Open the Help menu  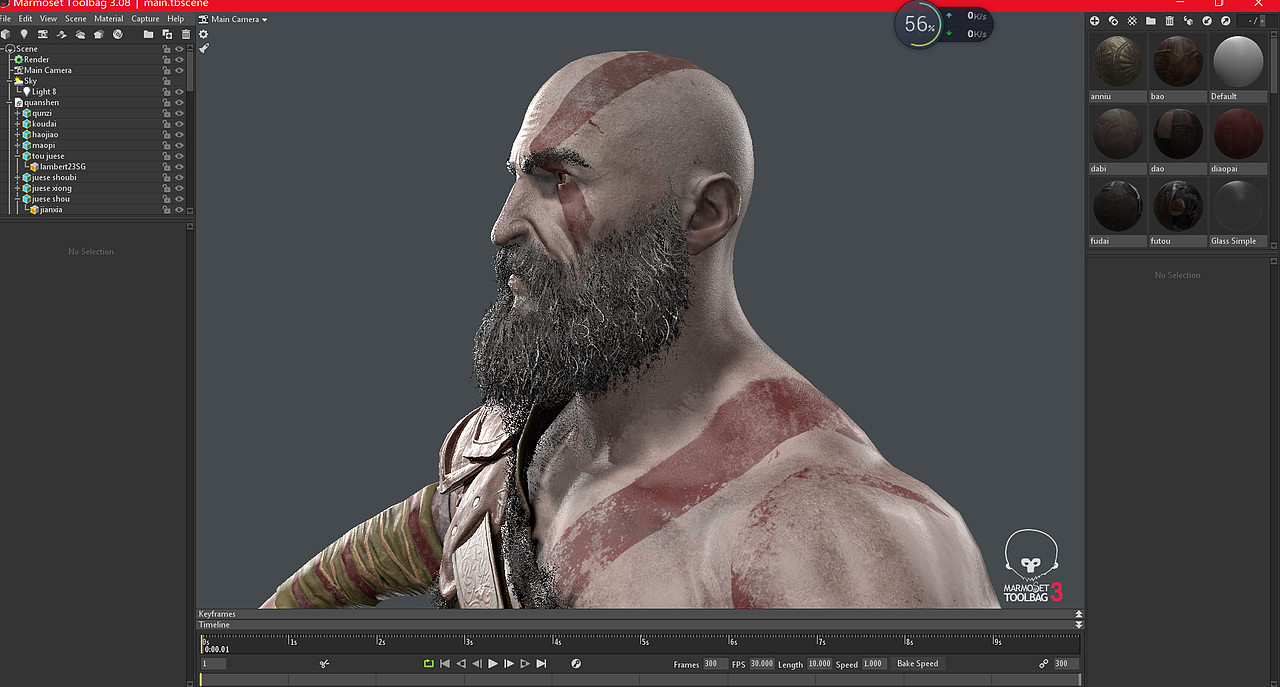click(x=176, y=19)
